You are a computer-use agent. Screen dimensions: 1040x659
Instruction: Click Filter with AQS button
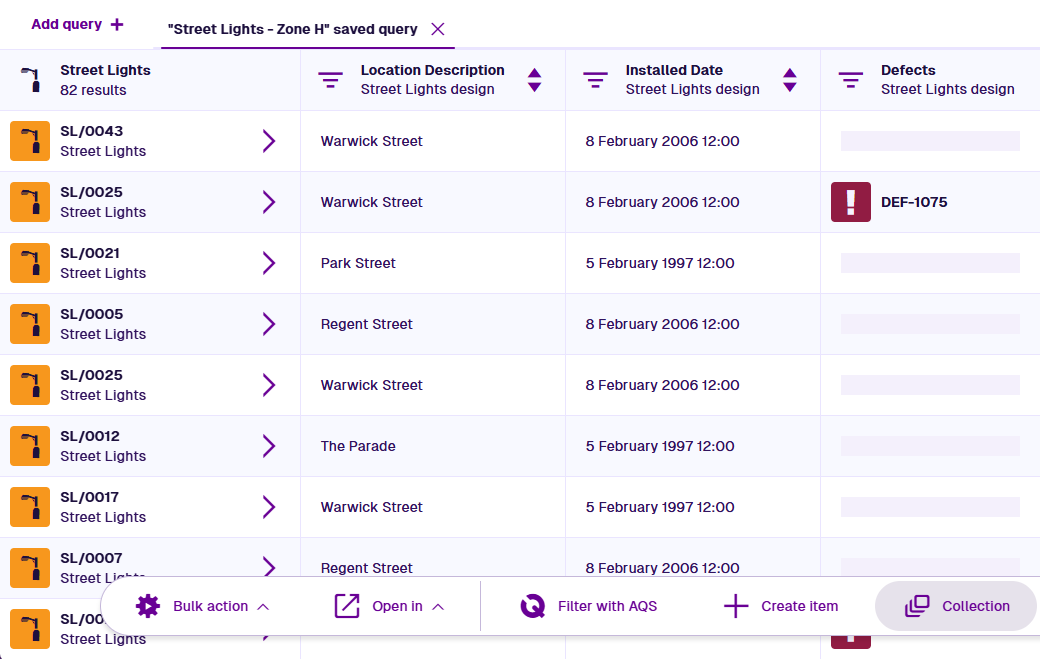coord(589,606)
